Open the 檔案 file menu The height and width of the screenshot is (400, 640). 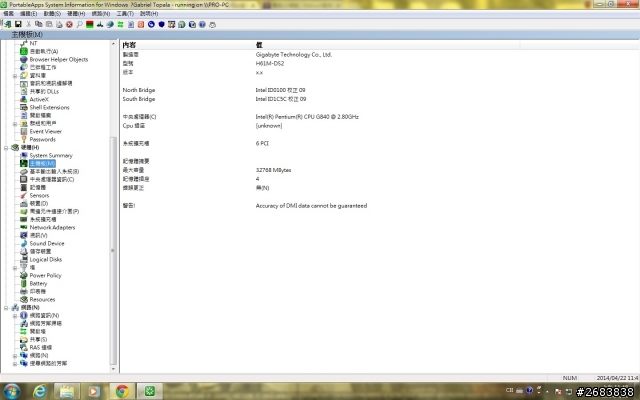[9, 13]
